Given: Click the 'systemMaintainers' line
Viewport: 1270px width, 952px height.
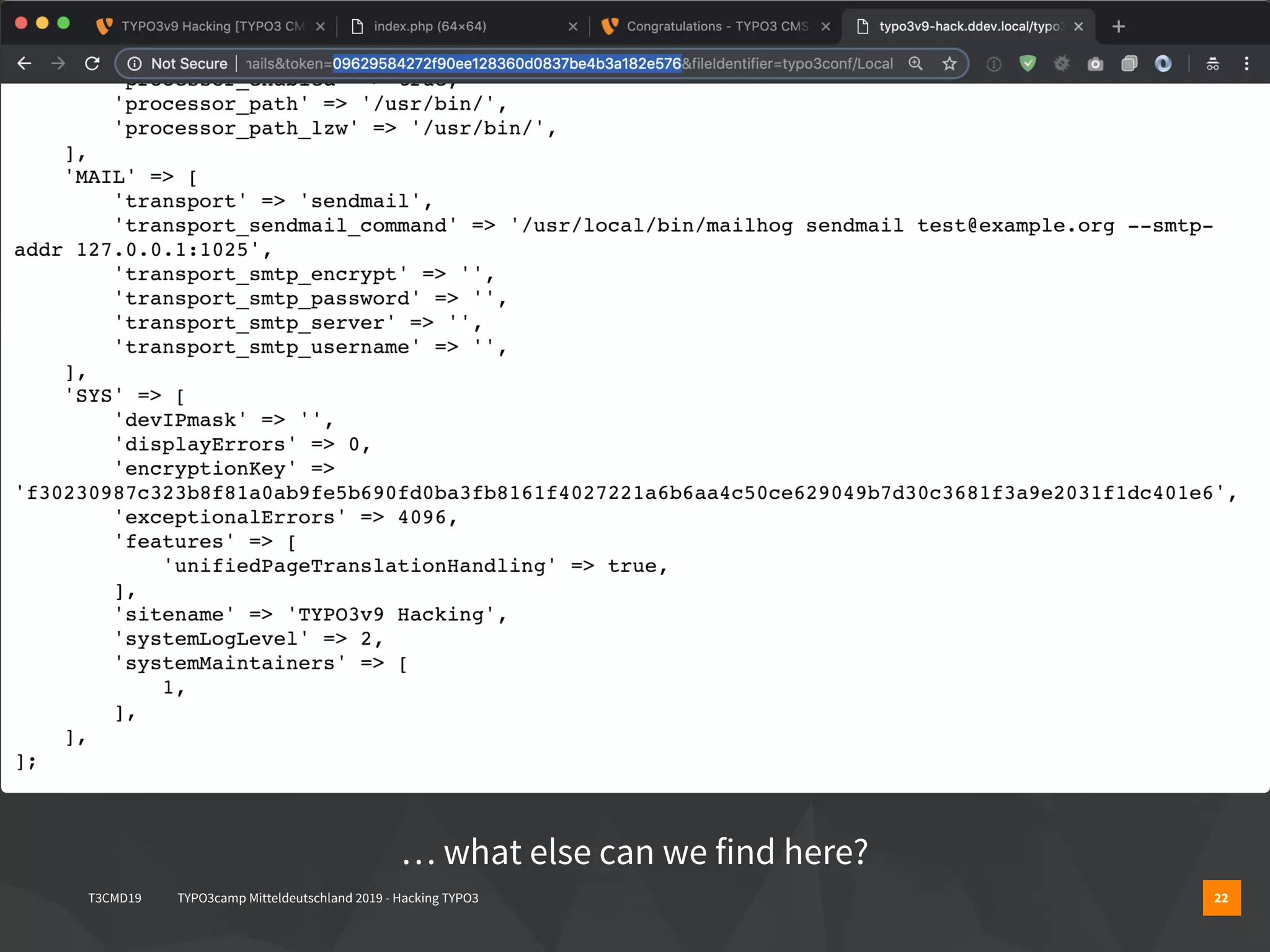Looking at the screenshot, I should pyautogui.click(x=261, y=663).
